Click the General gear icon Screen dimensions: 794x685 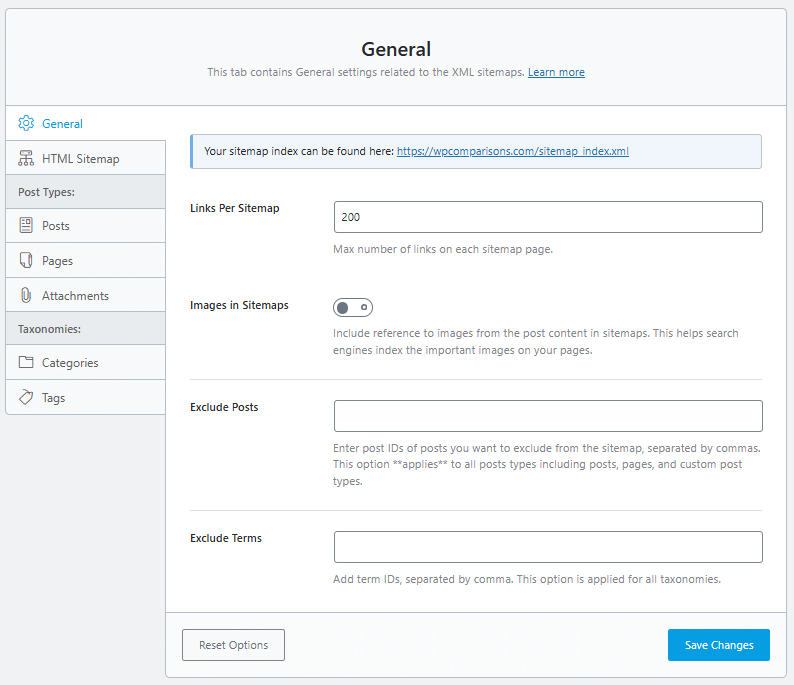(26, 124)
